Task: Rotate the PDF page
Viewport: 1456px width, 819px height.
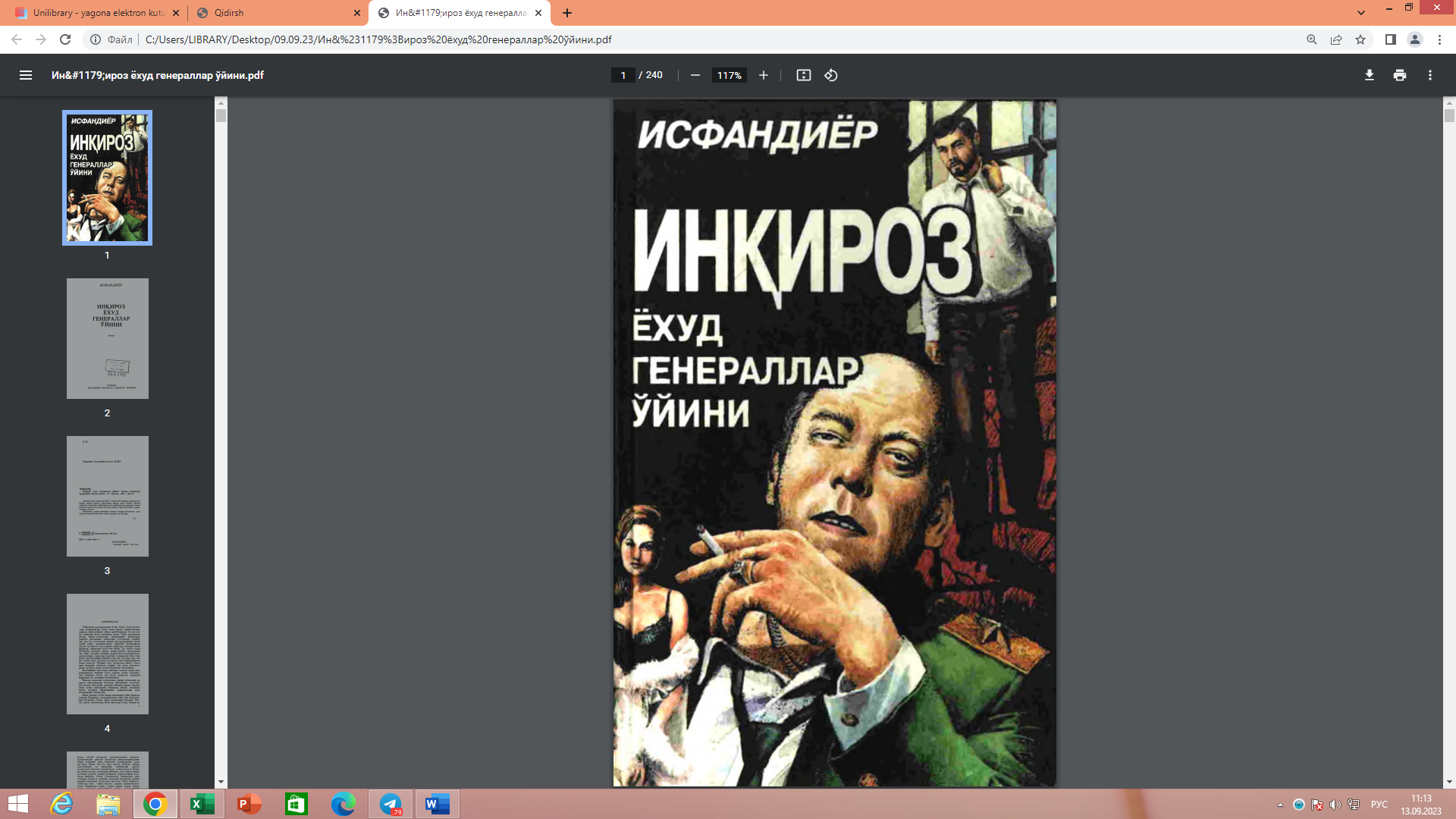Action: (x=830, y=75)
